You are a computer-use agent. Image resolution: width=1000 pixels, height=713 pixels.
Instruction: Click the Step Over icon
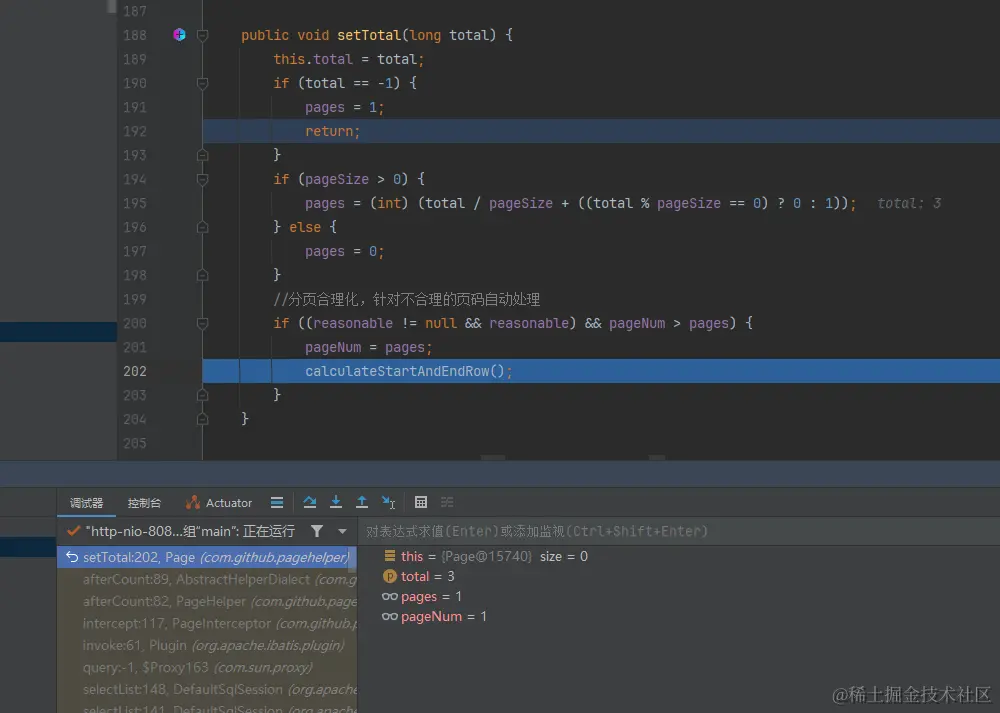pos(310,503)
